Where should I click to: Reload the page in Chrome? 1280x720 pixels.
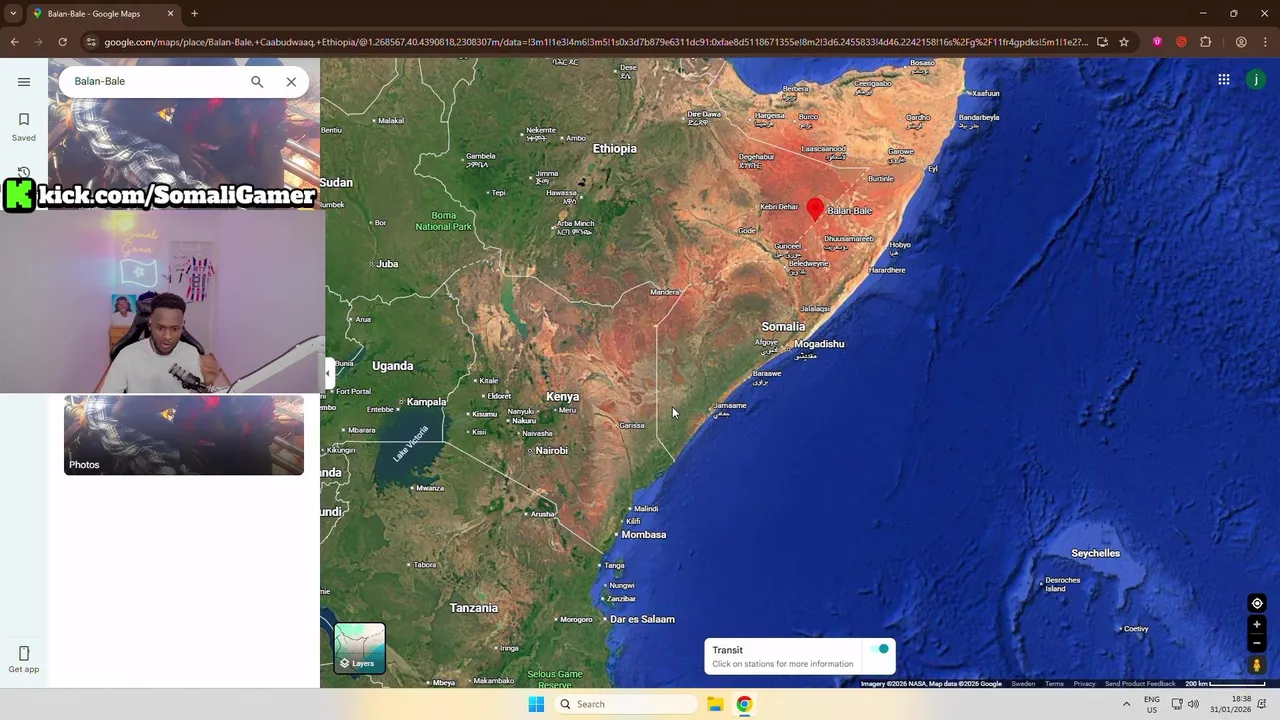click(x=62, y=42)
